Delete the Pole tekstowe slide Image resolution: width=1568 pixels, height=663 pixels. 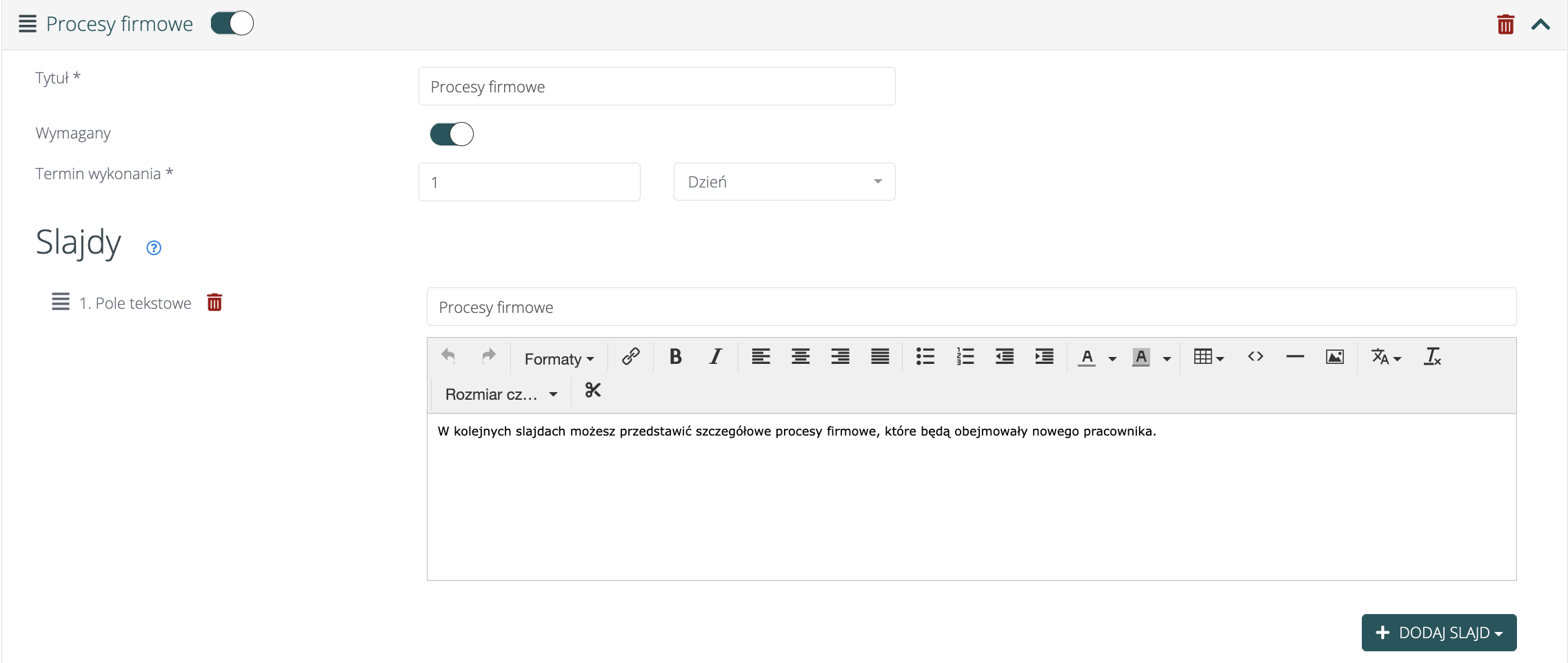tap(214, 303)
